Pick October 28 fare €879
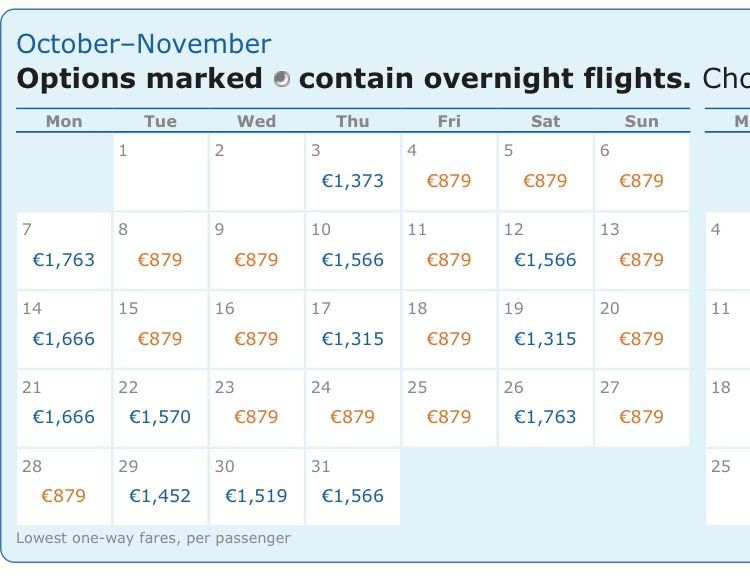750x580 pixels. (x=64, y=495)
